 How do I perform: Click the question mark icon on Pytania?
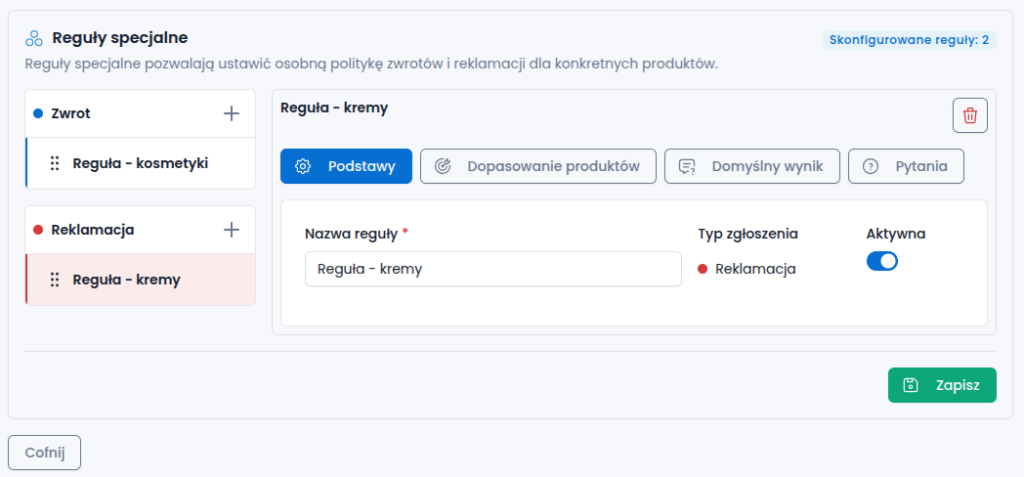pyautogui.click(x=870, y=166)
